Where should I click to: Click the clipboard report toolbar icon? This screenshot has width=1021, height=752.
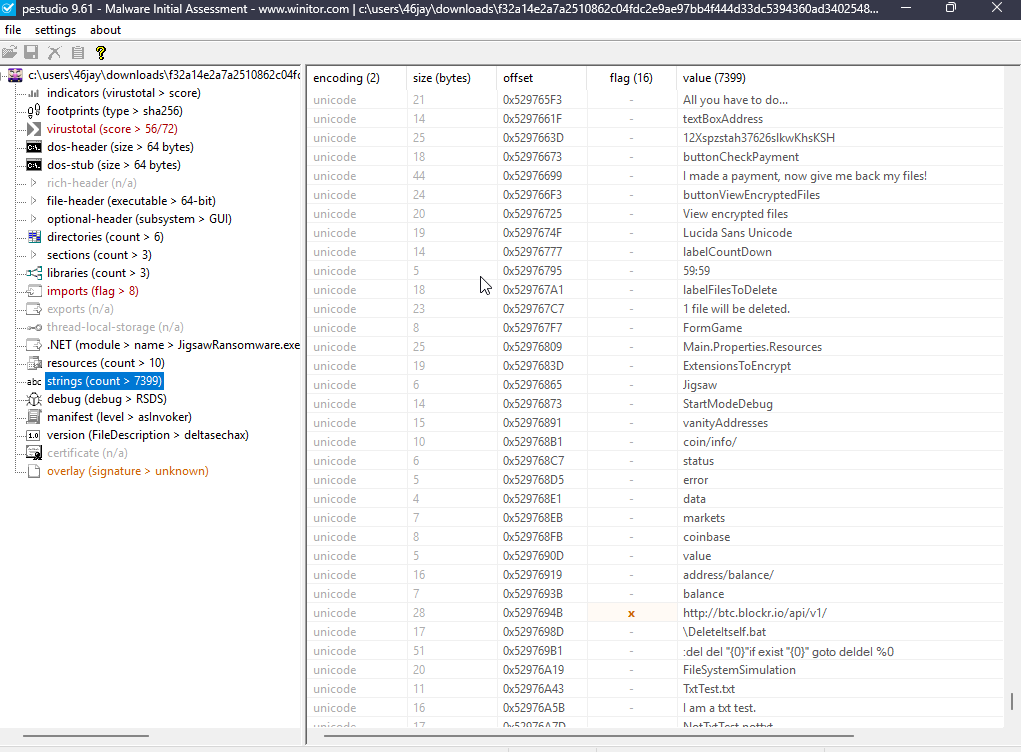[78, 53]
